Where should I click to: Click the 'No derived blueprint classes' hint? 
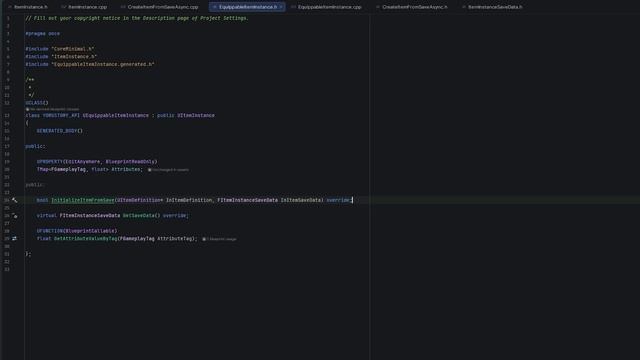(x=52, y=109)
